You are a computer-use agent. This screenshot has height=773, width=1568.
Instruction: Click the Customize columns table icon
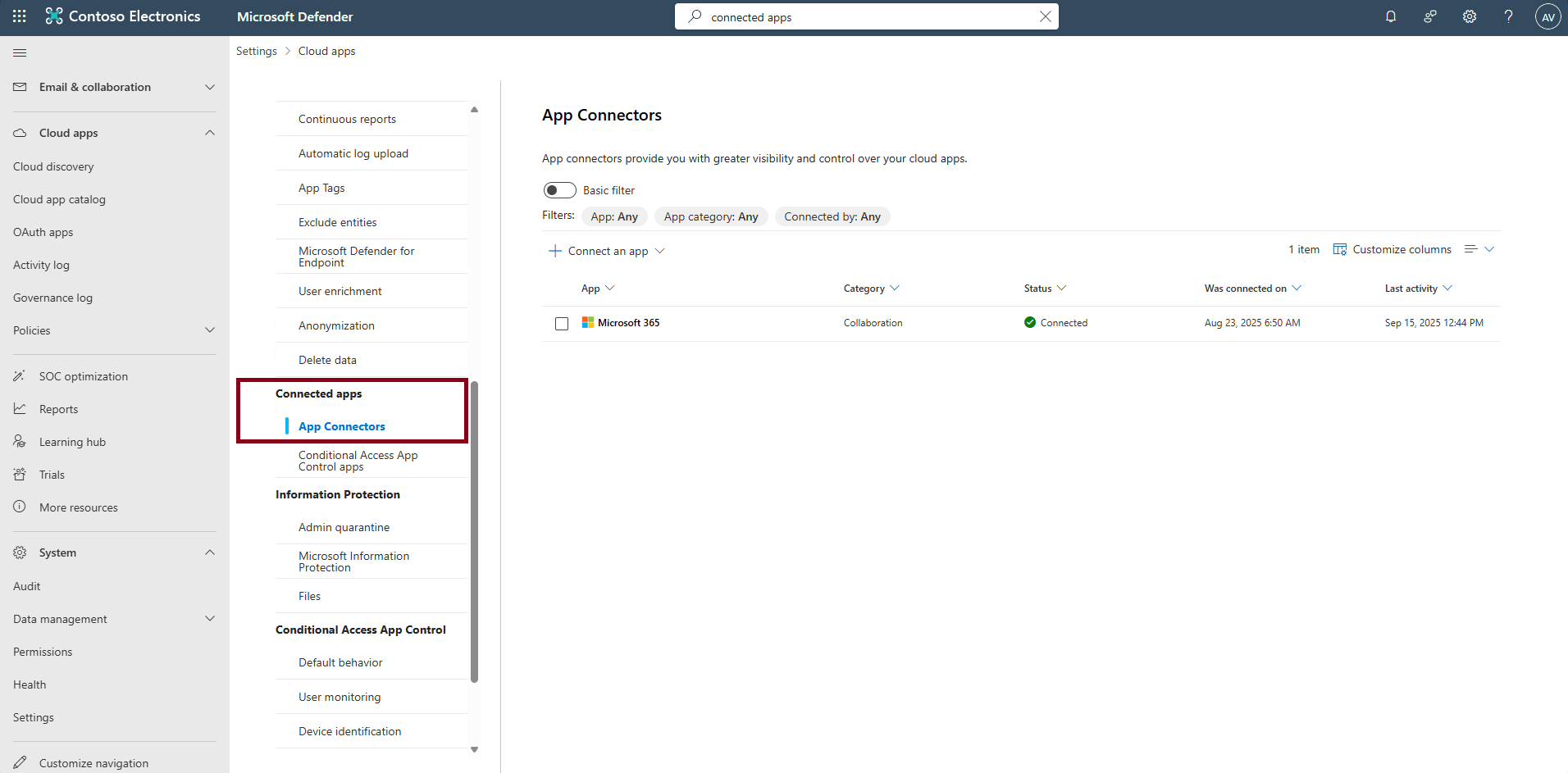pyautogui.click(x=1340, y=249)
